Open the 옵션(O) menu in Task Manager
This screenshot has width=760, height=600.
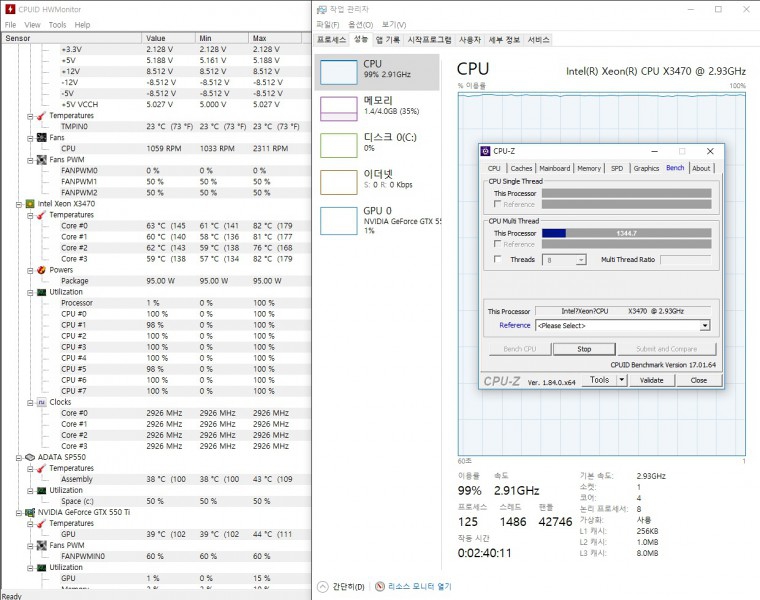(361, 25)
